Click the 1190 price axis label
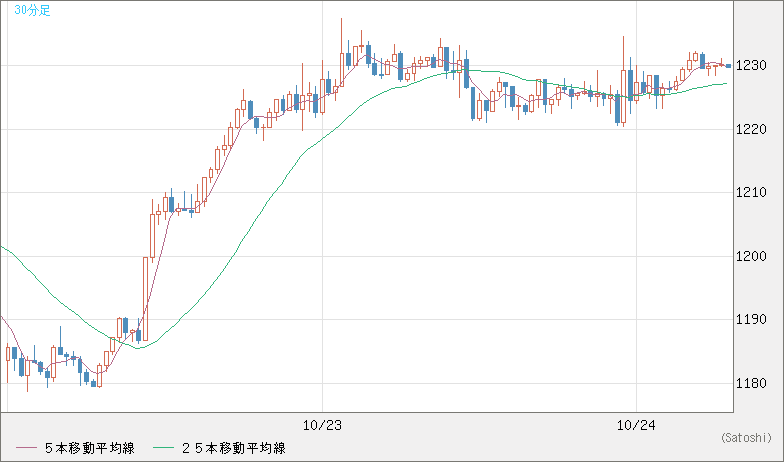This screenshot has width=784, height=462. click(x=752, y=320)
